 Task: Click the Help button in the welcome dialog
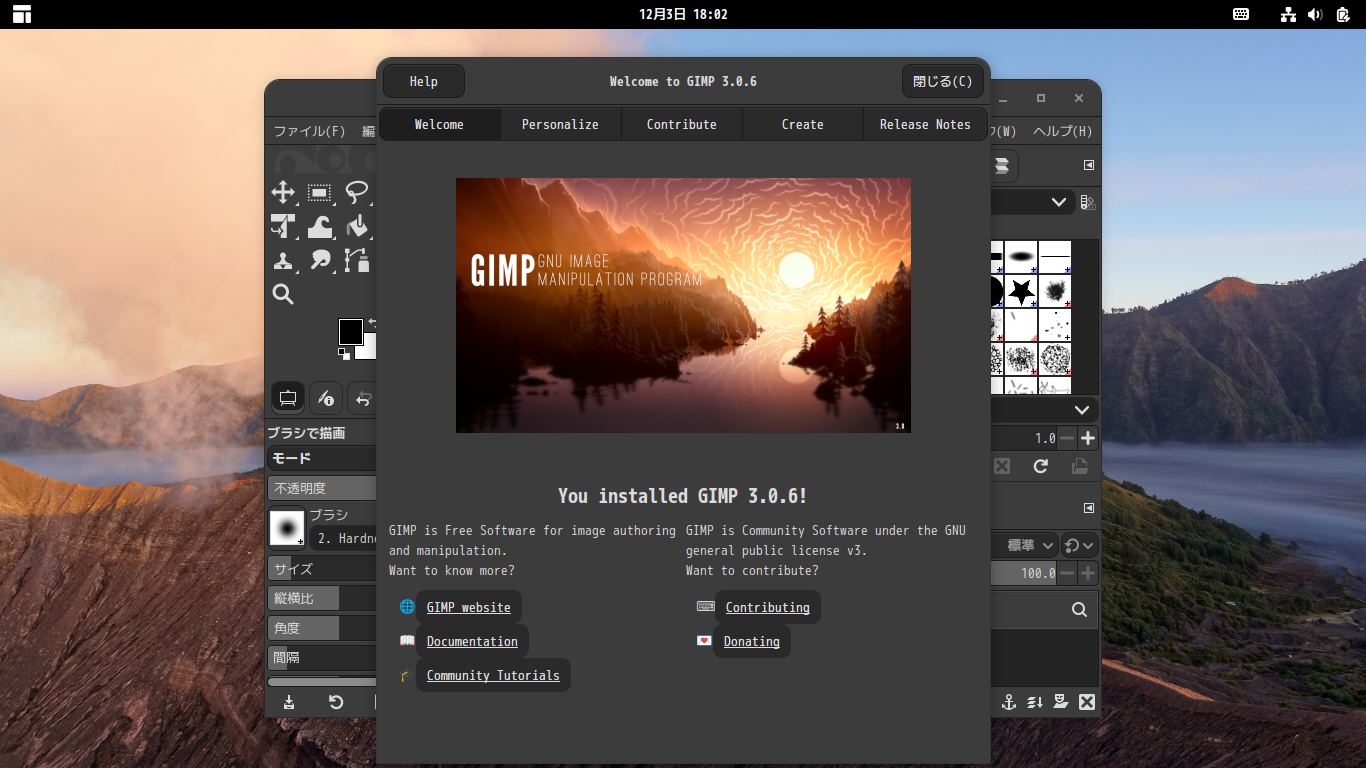[423, 81]
